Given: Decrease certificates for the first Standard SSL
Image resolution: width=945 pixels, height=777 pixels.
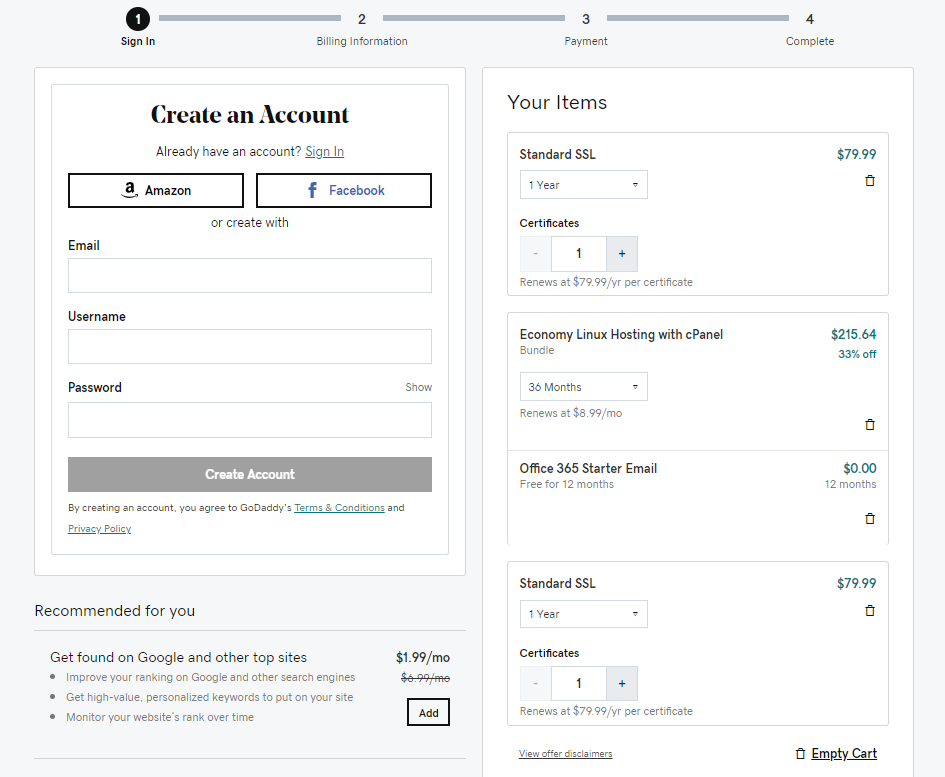Looking at the screenshot, I should coord(535,254).
